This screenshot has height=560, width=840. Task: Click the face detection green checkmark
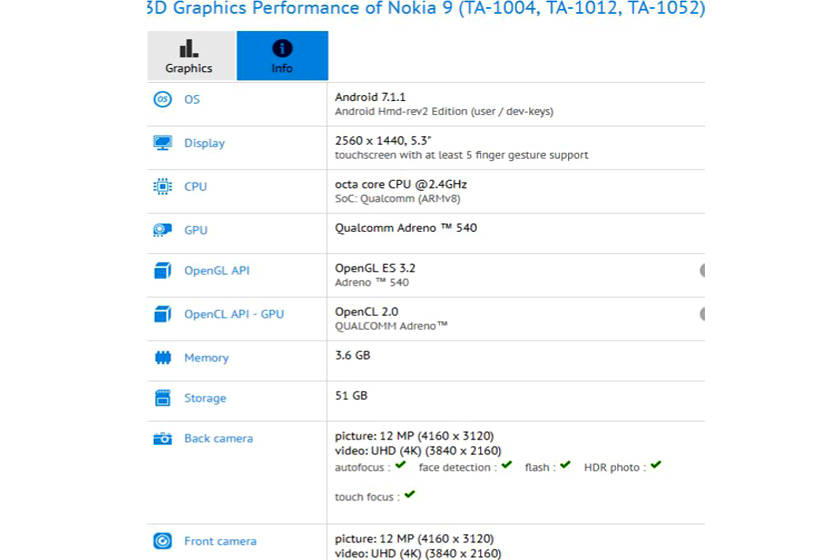[x=507, y=465]
